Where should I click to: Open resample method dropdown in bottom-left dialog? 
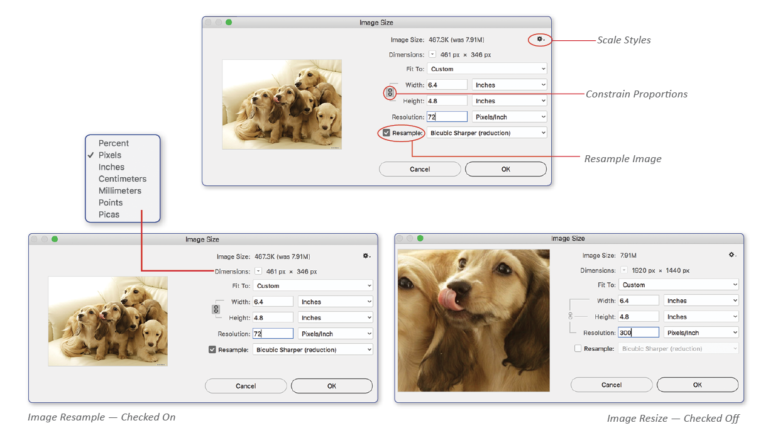coord(313,350)
